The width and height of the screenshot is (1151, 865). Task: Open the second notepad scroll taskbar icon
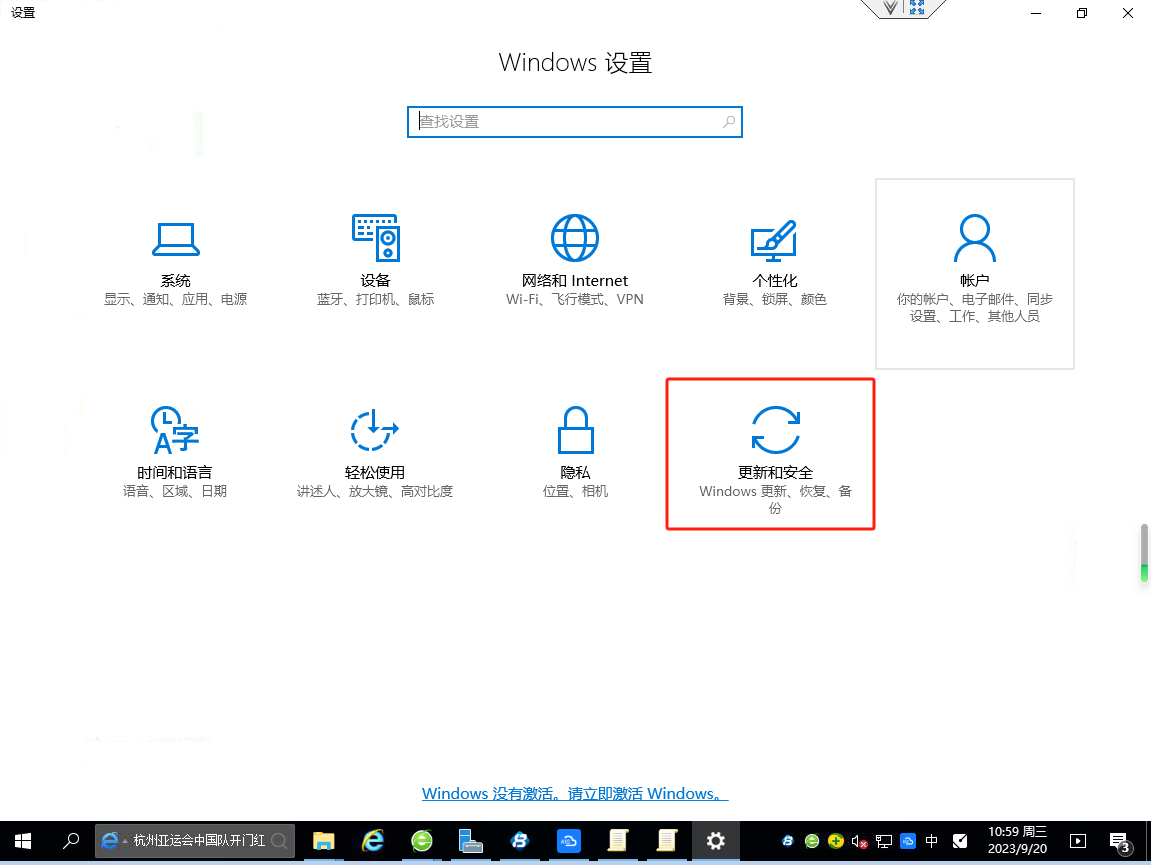667,841
